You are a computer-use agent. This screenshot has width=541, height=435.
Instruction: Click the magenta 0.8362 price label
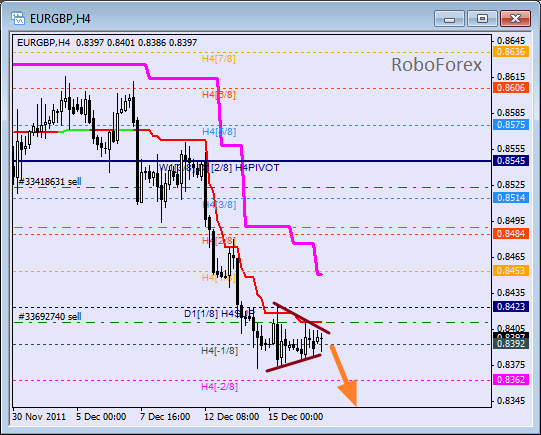pos(511,379)
